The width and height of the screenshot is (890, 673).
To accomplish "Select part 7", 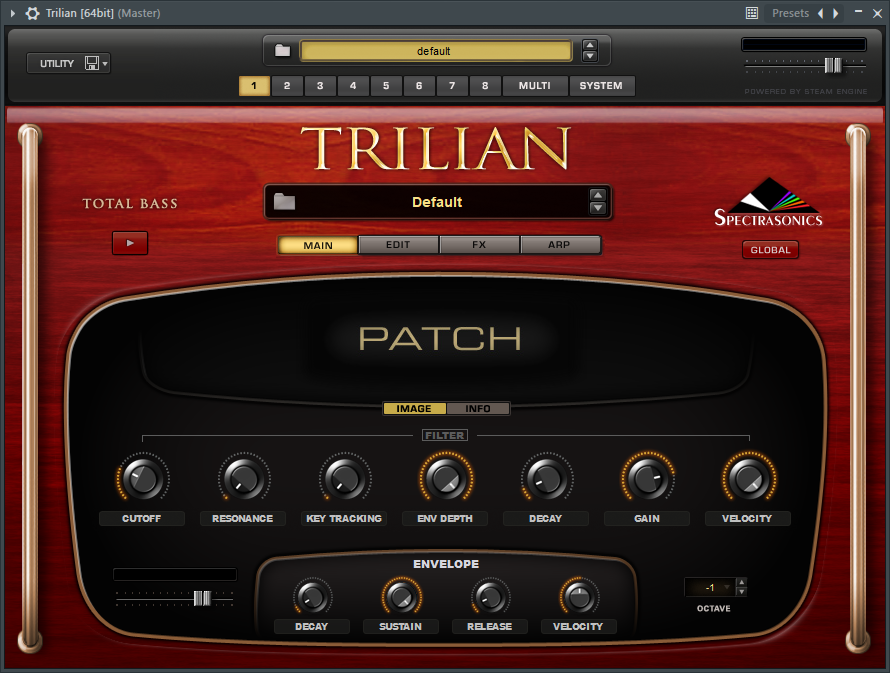I will 452,86.
